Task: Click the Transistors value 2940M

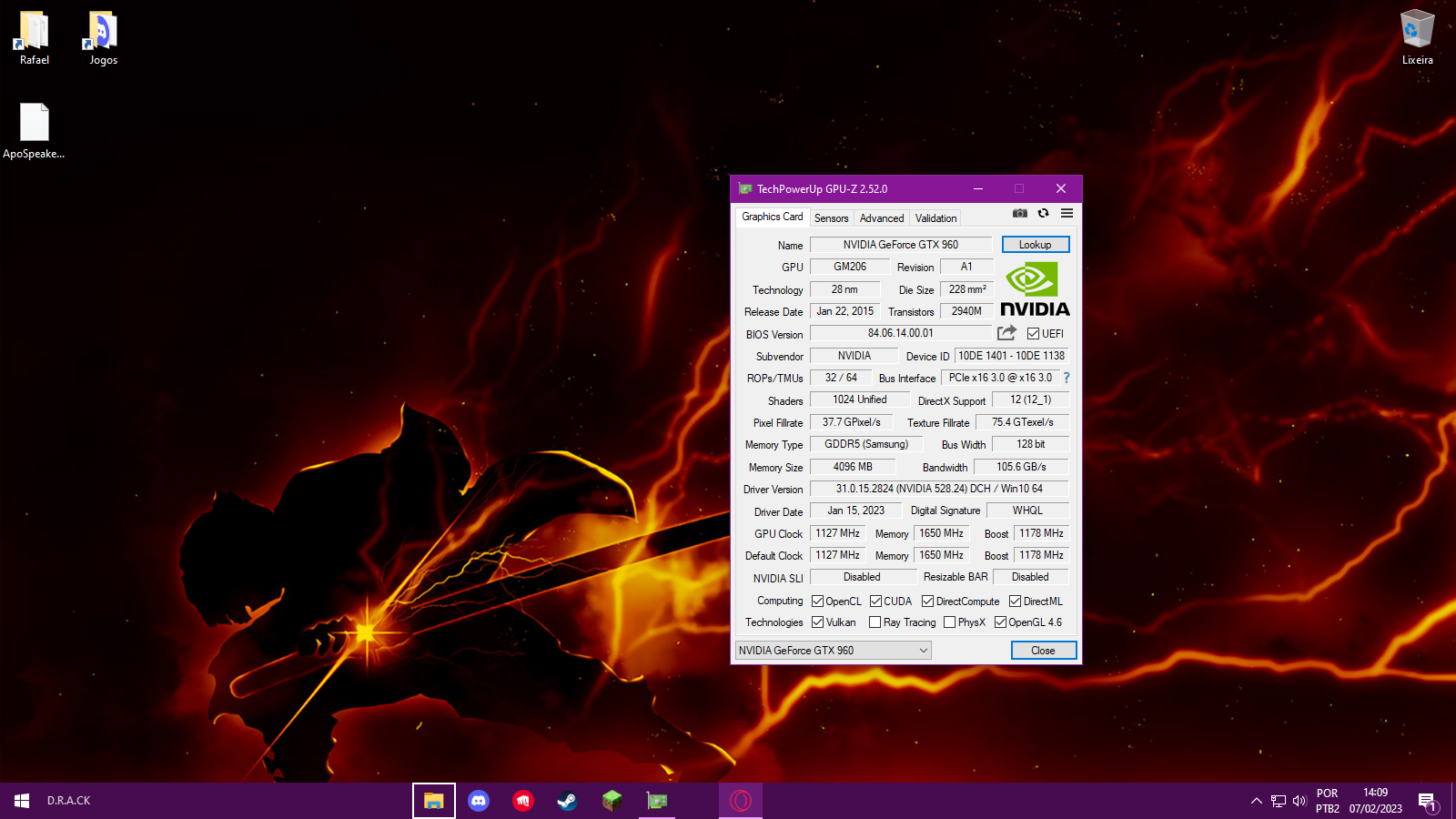Action: tap(966, 311)
